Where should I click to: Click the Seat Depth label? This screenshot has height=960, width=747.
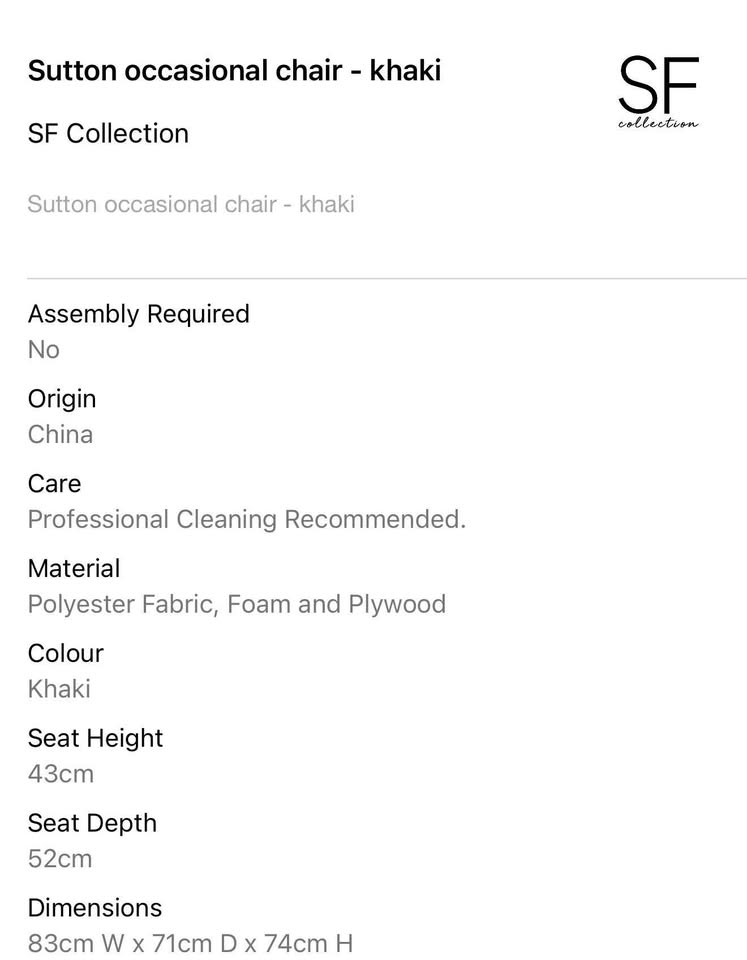pyautogui.click(x=92, y=824)
